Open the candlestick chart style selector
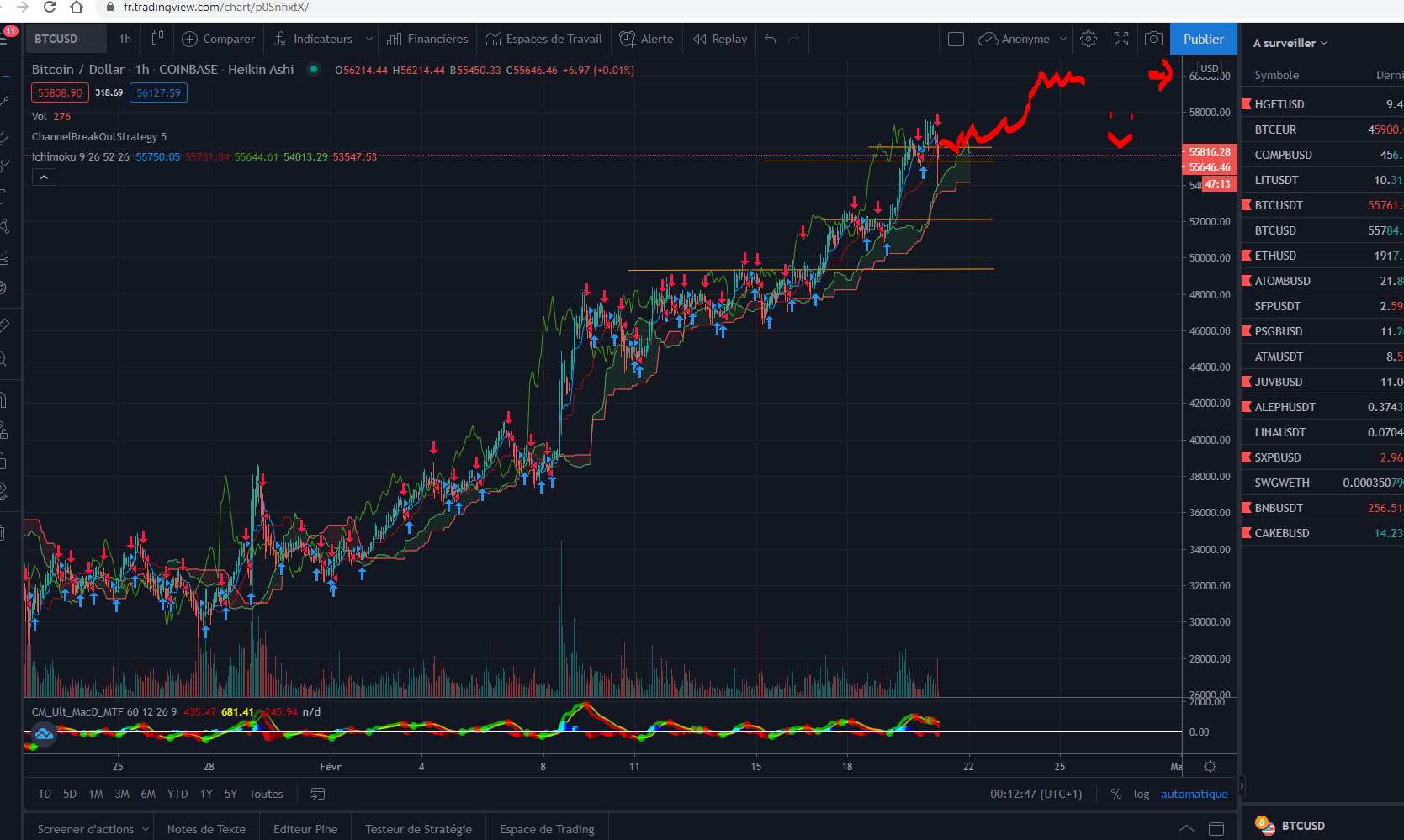The width and height of the screenshot is (1404, 840). [157, 39]
